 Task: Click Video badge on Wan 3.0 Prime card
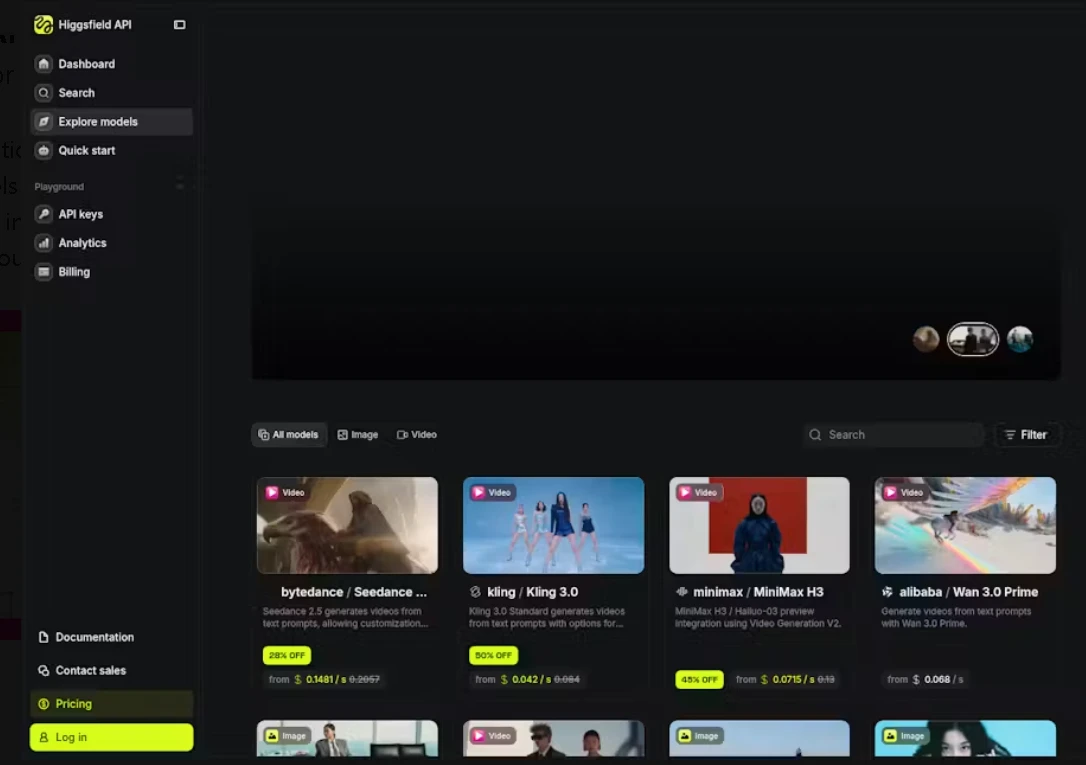(905, 492)
